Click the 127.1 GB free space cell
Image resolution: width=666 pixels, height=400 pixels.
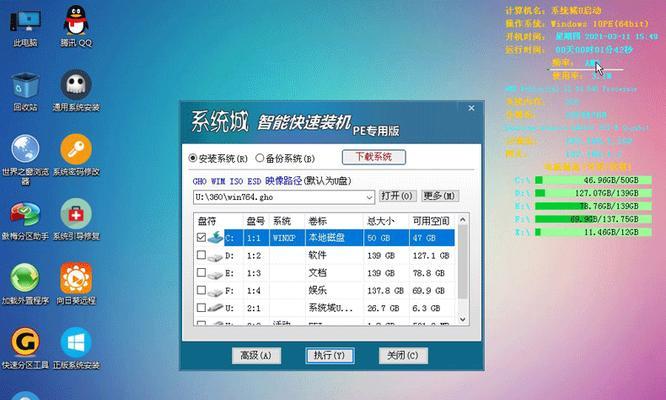tap(431, 256)
